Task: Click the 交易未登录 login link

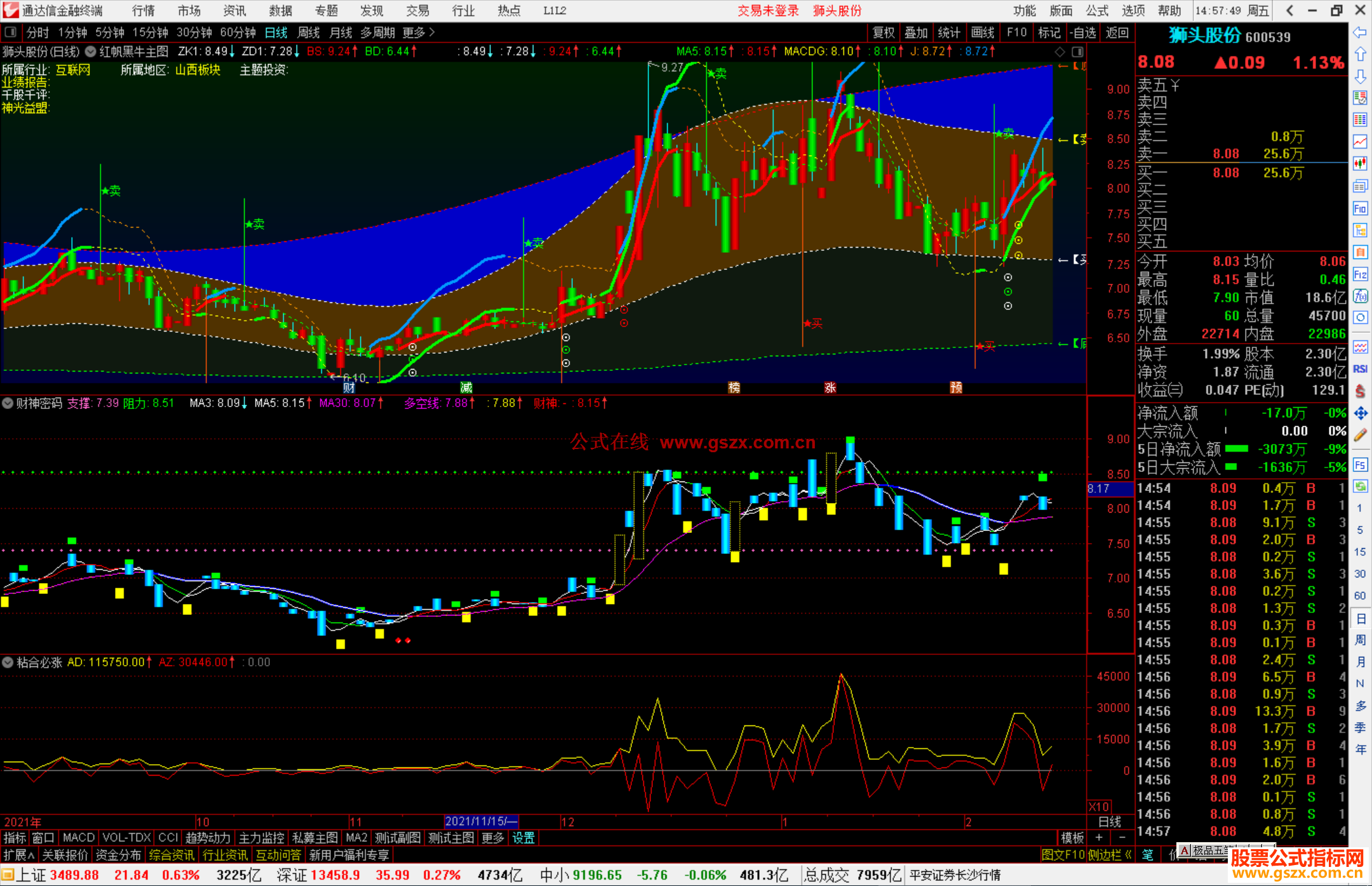Action: pyautogui.click(x=768, y=10)
